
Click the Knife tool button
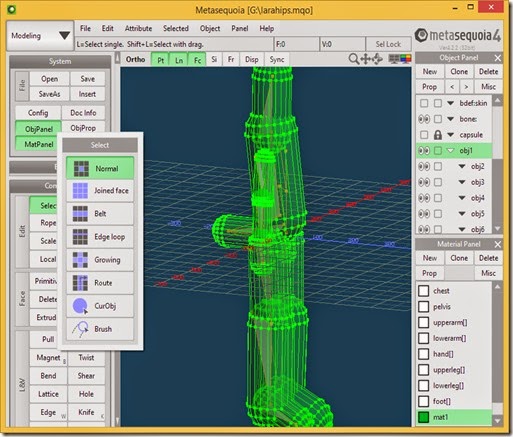click(x=86, y=412)
